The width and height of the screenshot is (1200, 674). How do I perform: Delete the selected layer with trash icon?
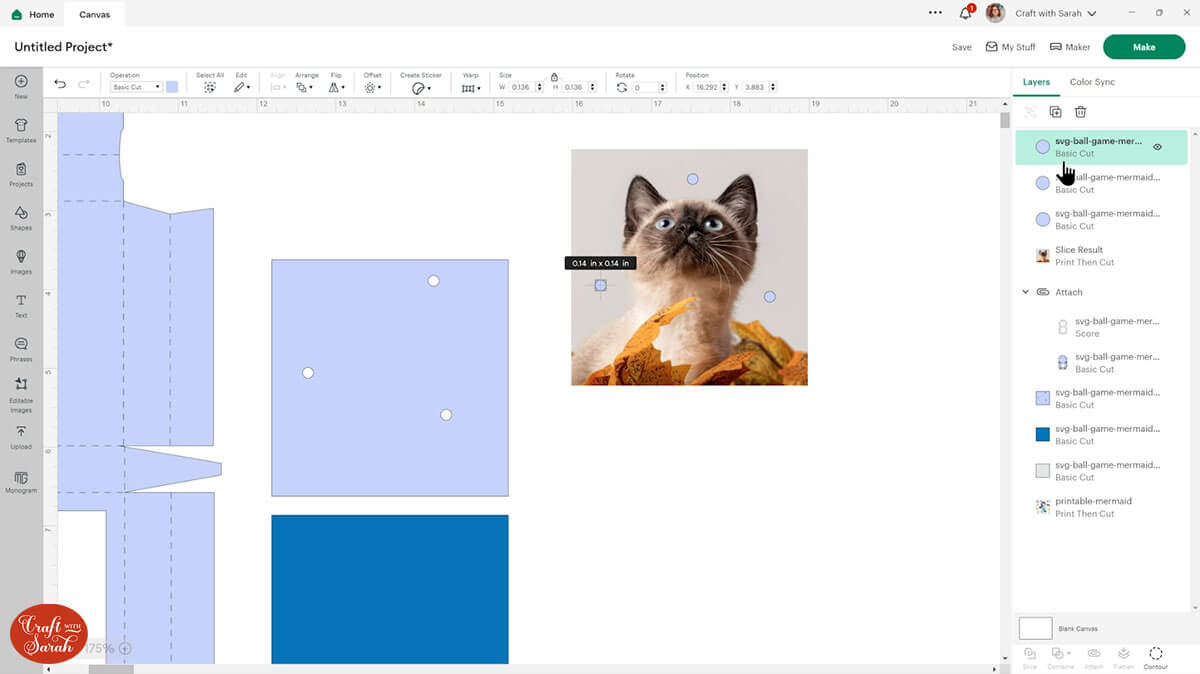pyautogui.click(x=1080, y=112)
